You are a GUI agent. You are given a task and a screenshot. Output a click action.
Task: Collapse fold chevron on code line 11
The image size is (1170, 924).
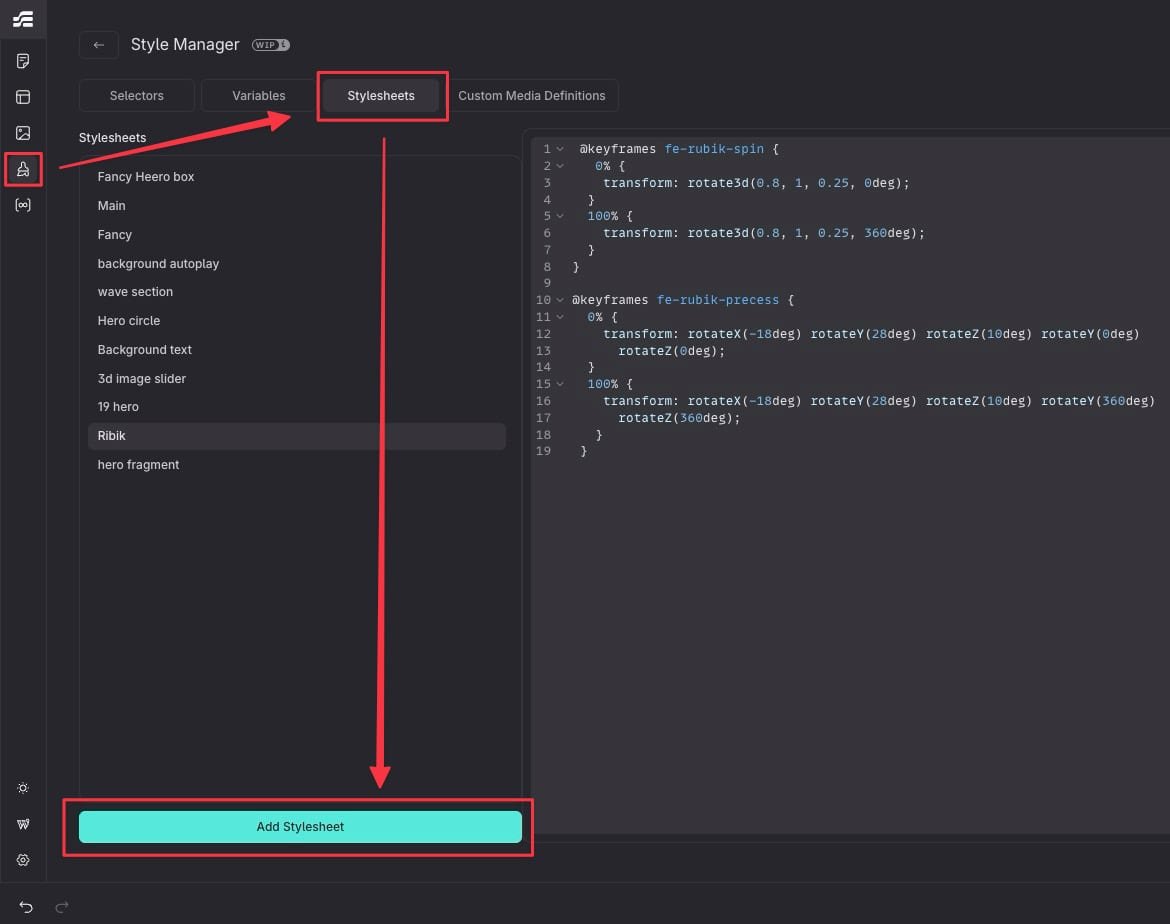point(560,317)
